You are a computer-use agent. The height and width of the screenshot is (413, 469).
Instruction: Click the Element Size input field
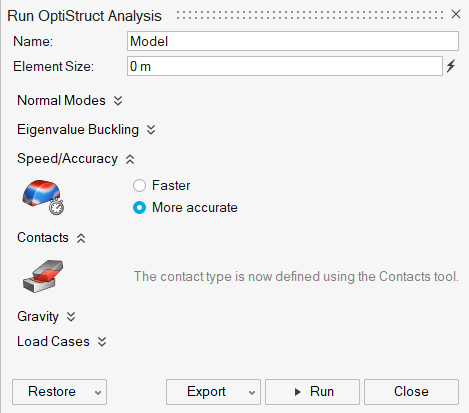[x=285, y=66]
